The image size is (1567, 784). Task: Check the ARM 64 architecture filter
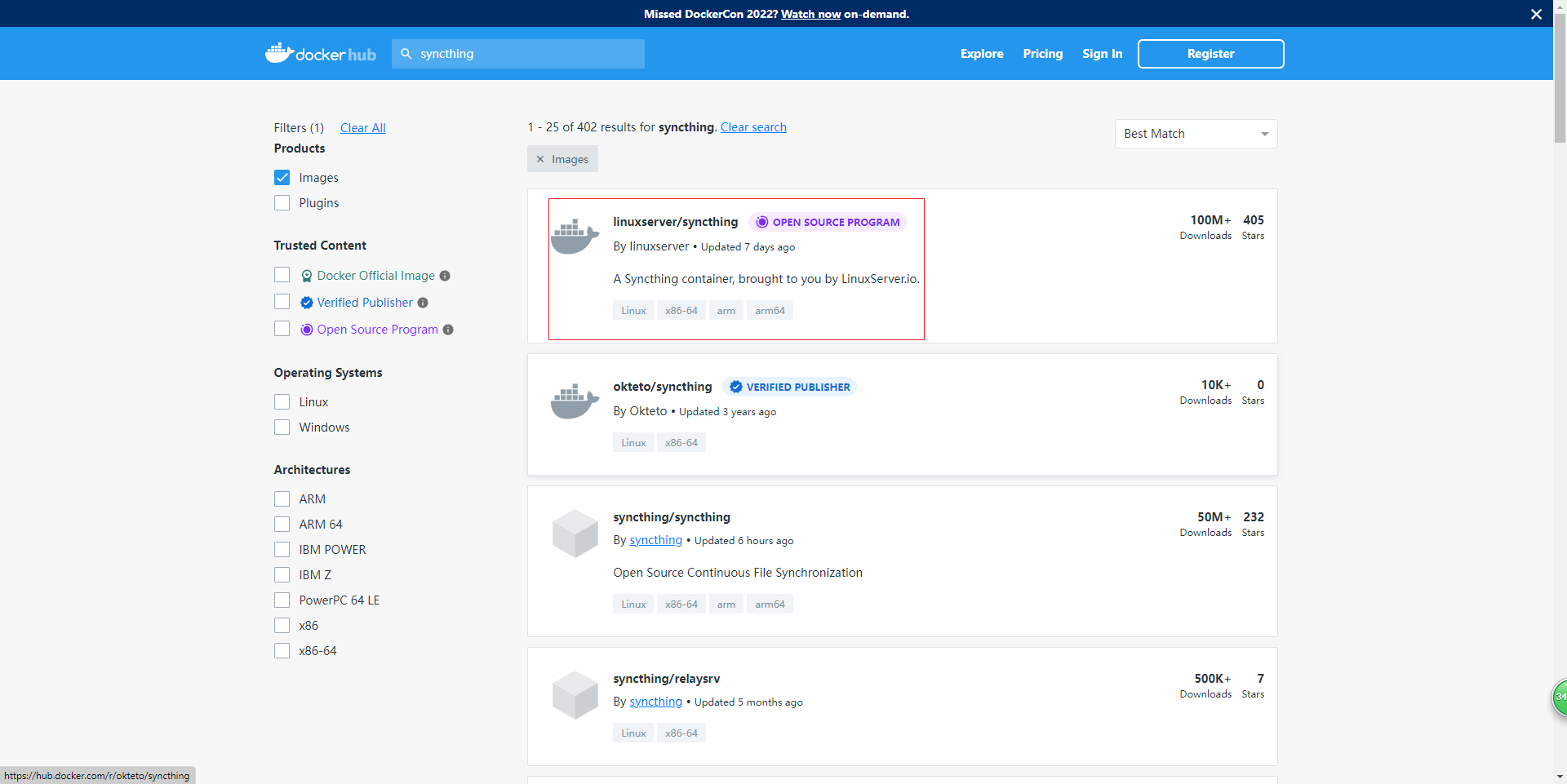[x=282, y=525]
